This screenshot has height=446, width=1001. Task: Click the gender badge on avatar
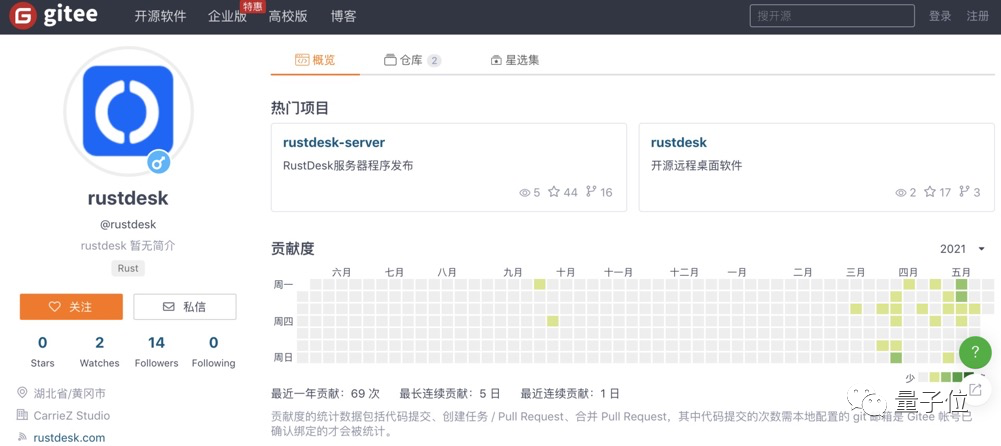pyautogui.click(x=159, y=162)
